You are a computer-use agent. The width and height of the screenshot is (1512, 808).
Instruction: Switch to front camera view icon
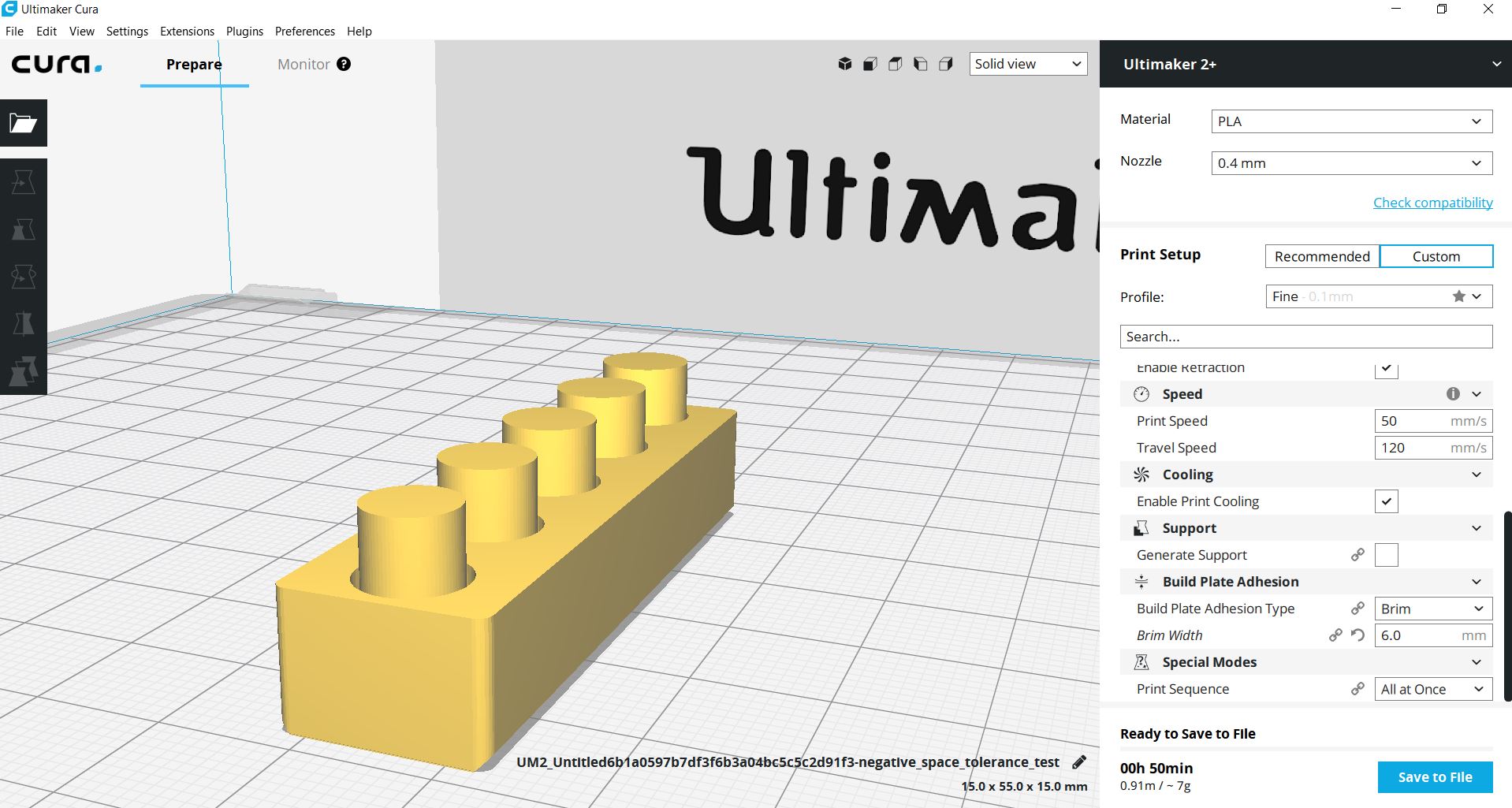[x=870, y=64]
